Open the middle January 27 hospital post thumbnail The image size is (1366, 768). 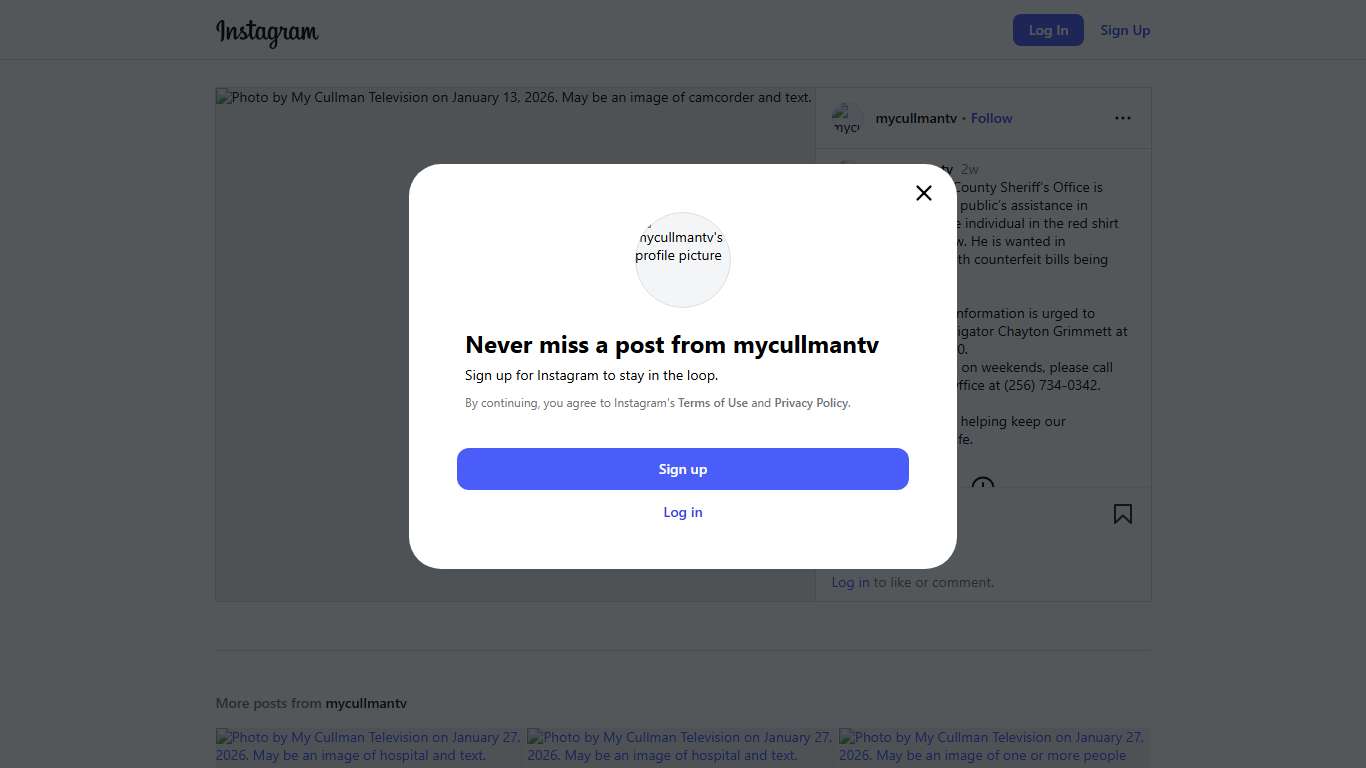click(x=681, y=747)
